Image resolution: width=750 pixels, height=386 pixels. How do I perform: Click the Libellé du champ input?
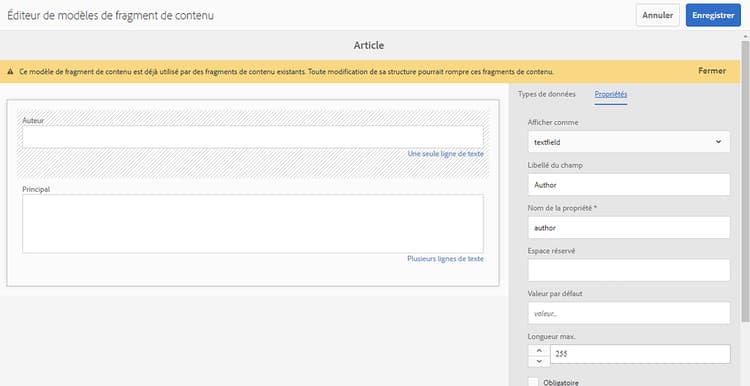click(629, 185)
